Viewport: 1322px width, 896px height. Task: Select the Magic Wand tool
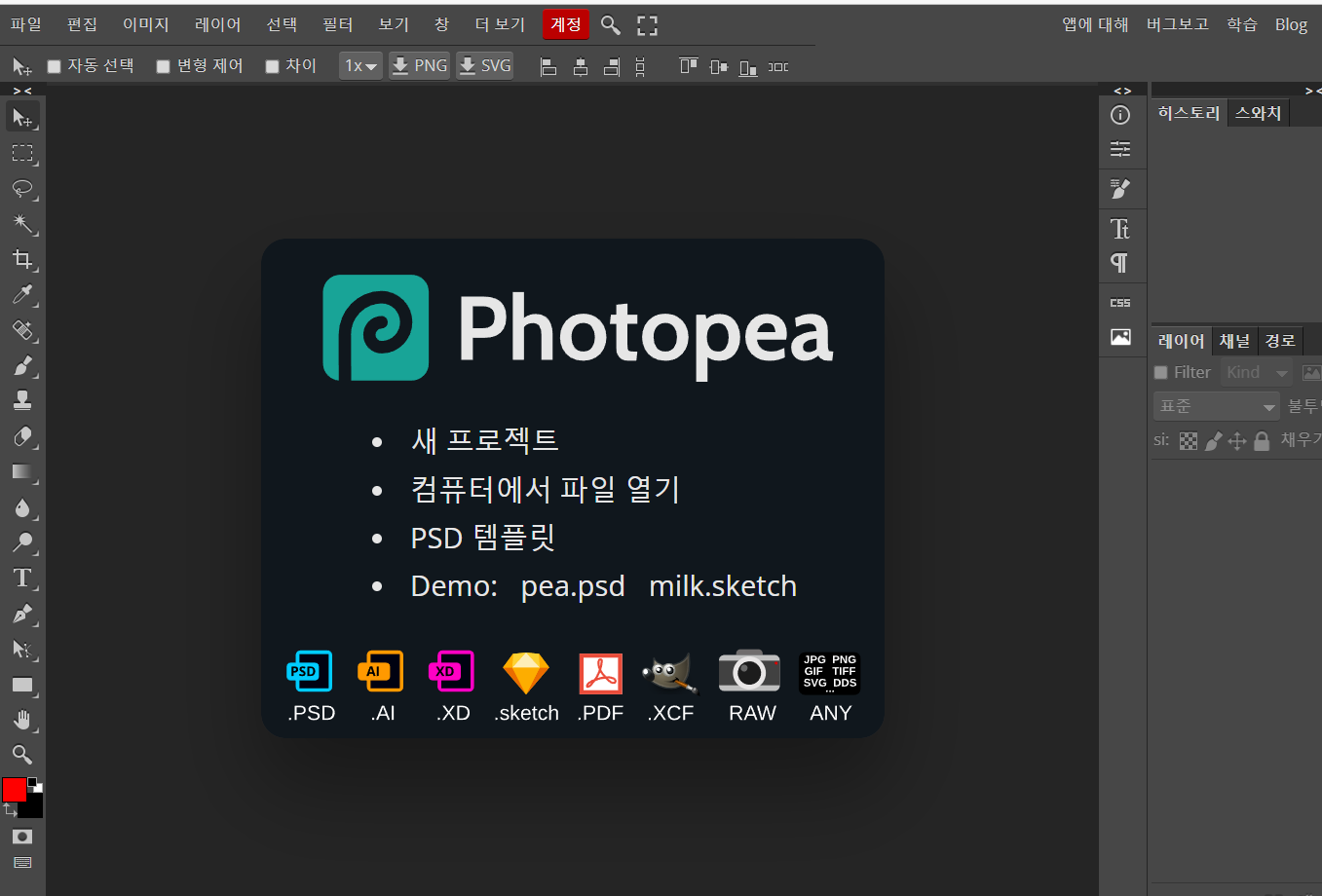22,224
